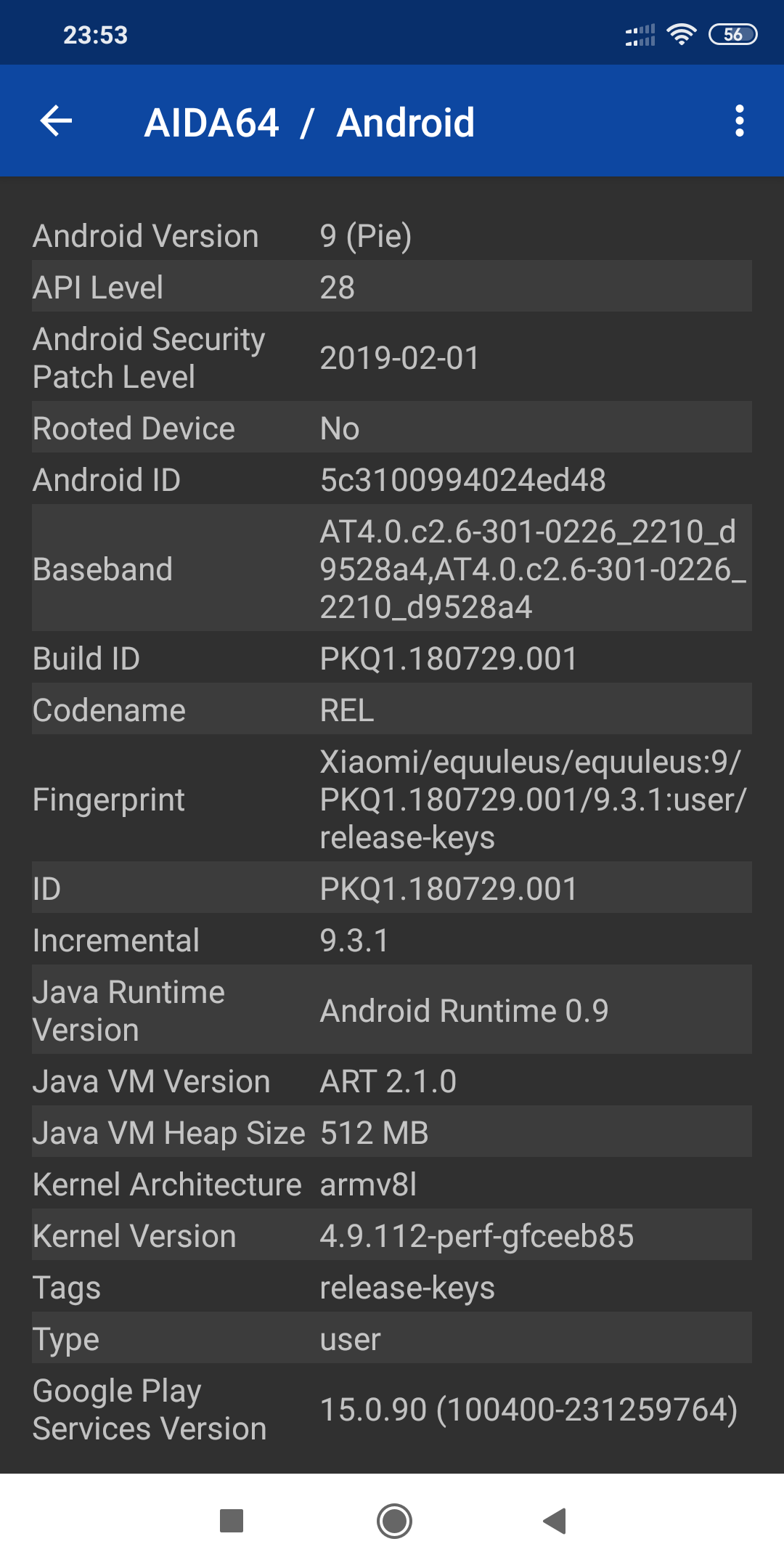Viewport: 784px width, 1568px height.
Task: Tap the back arrow in the header
Action: tap(56, 121)
